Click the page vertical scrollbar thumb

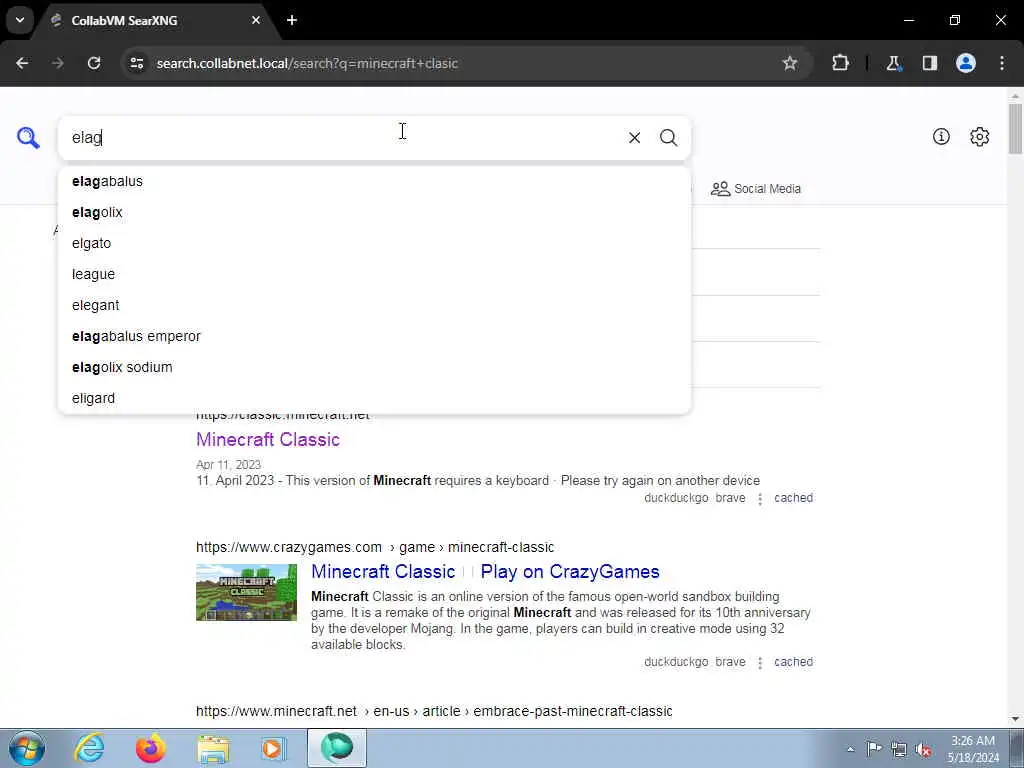coord(1016,127)
